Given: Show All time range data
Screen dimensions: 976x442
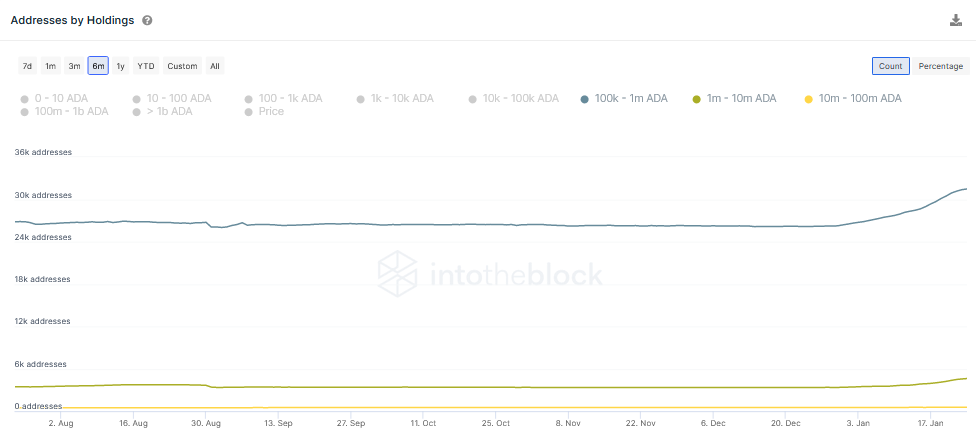Looking at the screenshot, I should click(x=214, y=66).
